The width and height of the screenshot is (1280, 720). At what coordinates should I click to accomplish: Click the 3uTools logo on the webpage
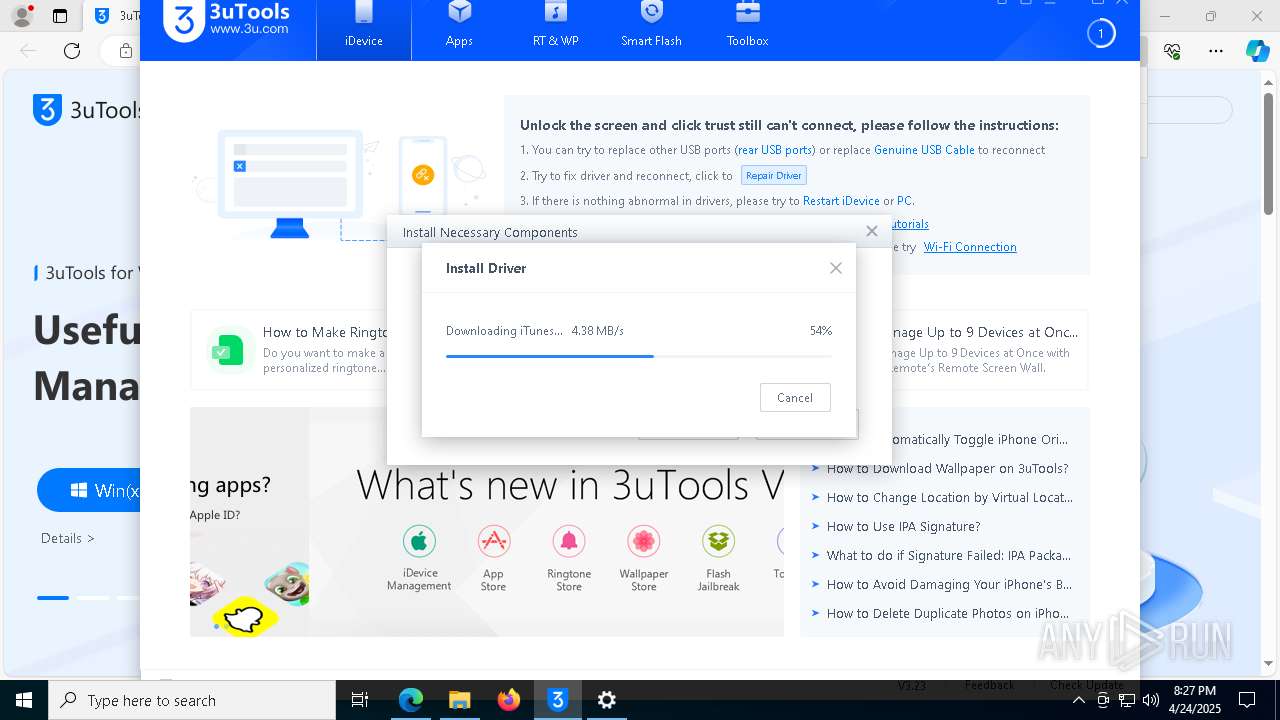pos(87,110)
